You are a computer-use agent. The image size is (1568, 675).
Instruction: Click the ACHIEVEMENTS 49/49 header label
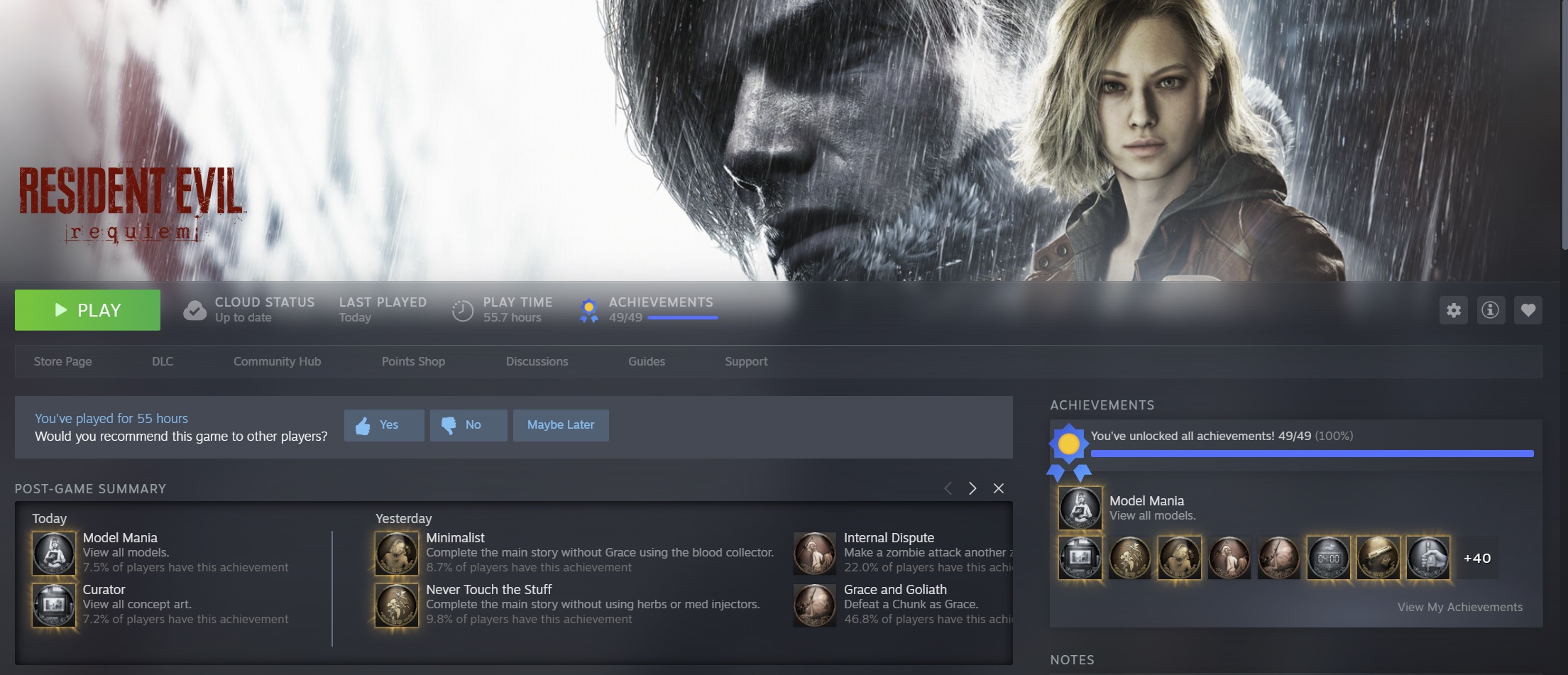[661, 302]
